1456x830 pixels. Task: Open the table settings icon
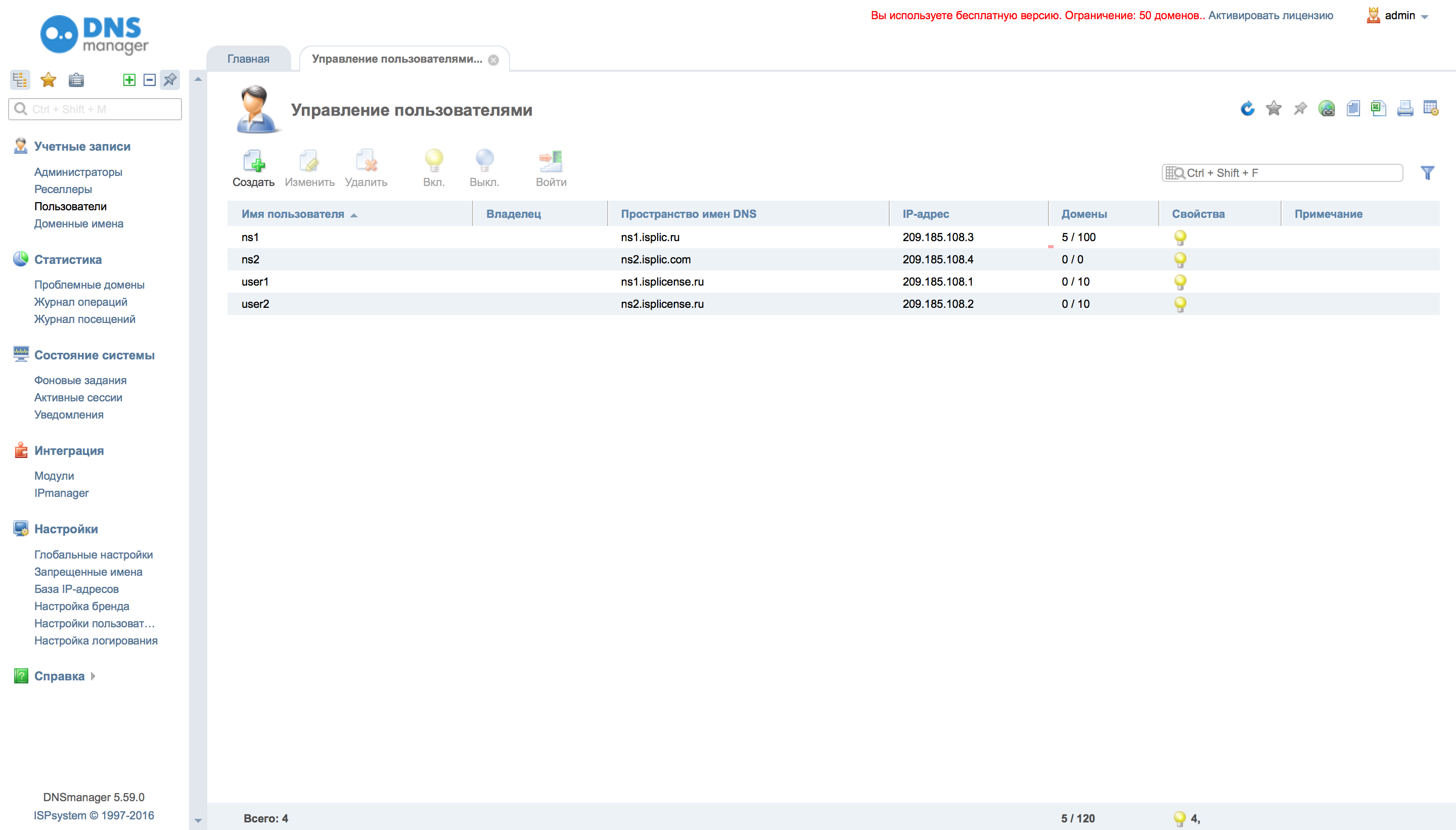coord(1430,108)
